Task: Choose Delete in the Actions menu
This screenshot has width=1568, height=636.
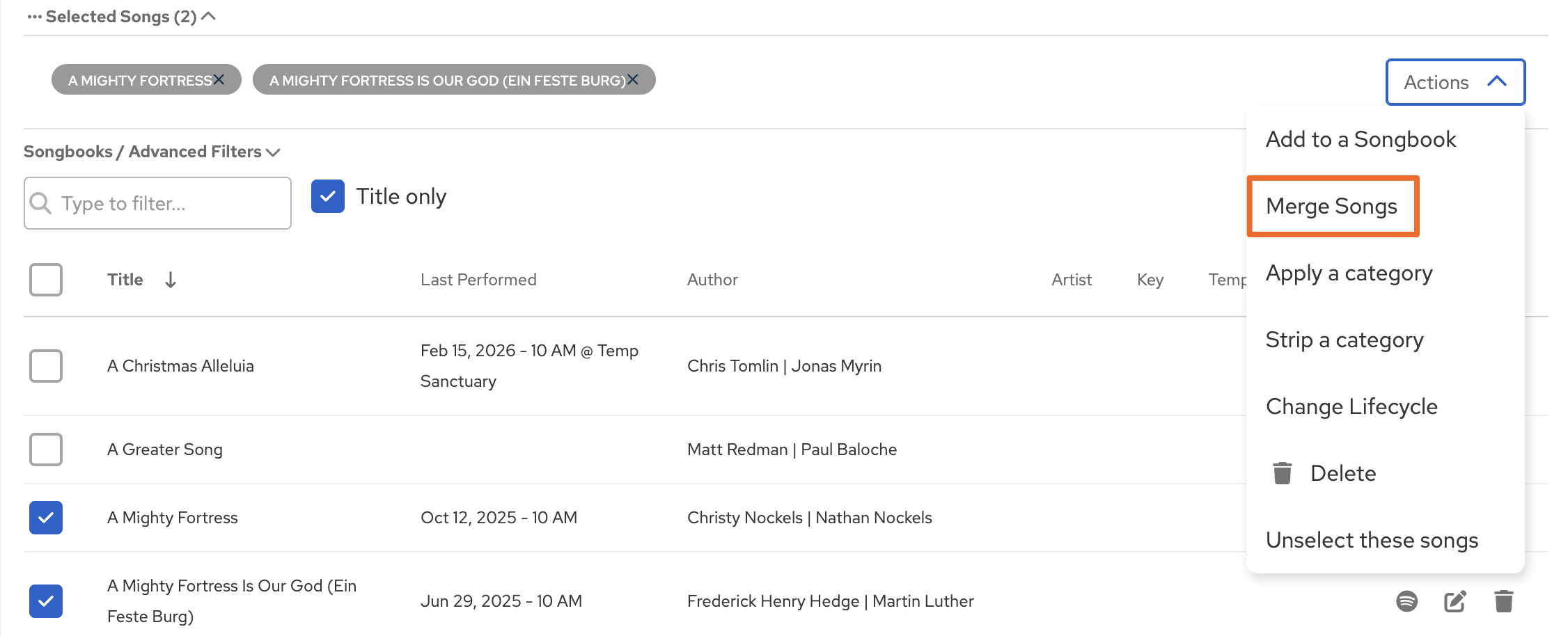Action: point(1342,473)
